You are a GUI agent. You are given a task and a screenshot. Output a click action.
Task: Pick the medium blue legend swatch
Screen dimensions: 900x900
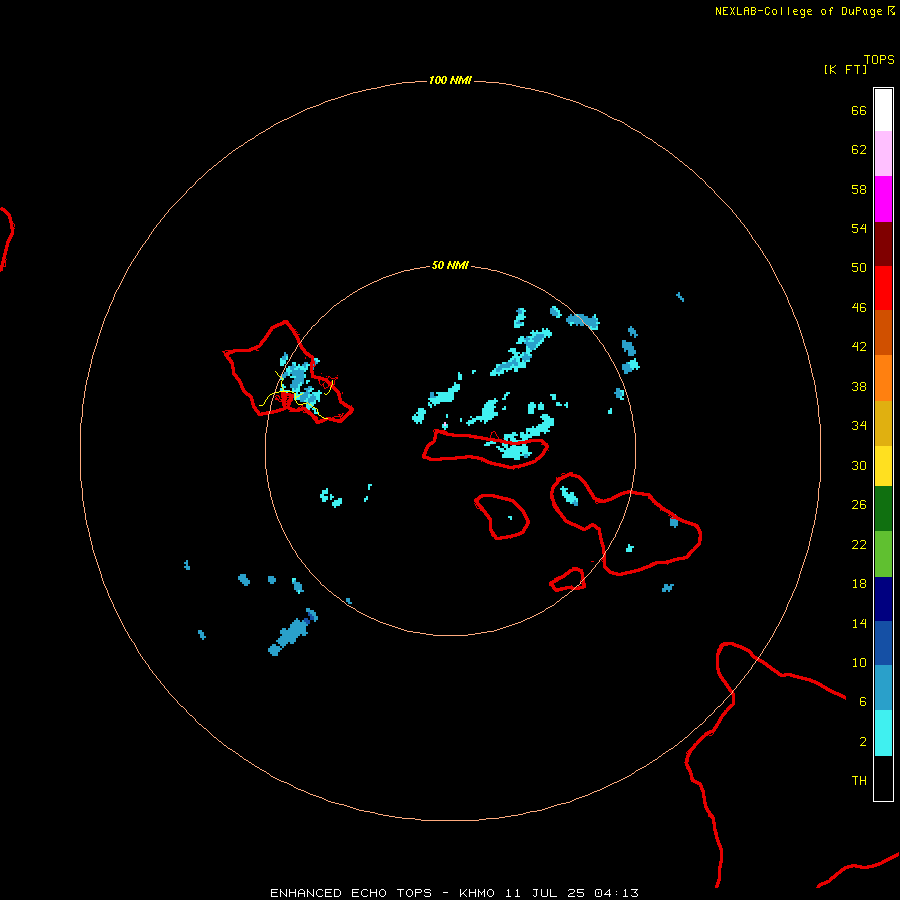coord(883,643)
